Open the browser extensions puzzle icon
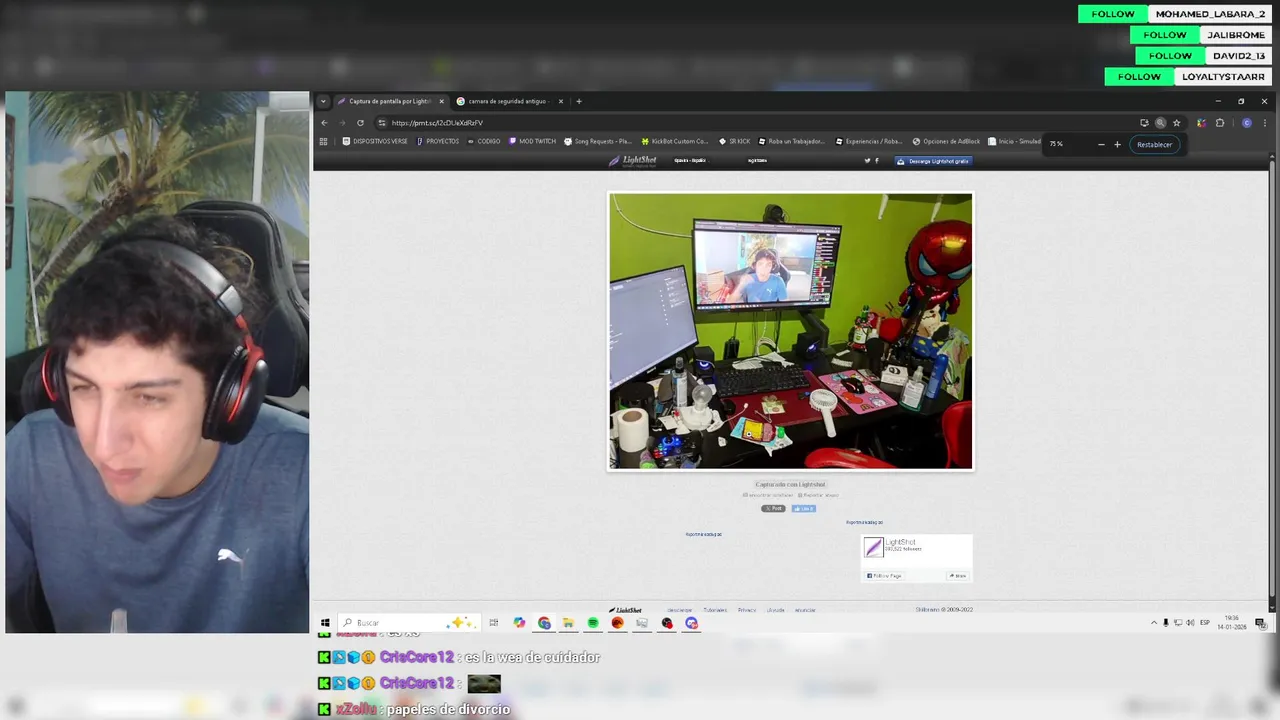The image size is (1280, 720). tap(1219, 123)
